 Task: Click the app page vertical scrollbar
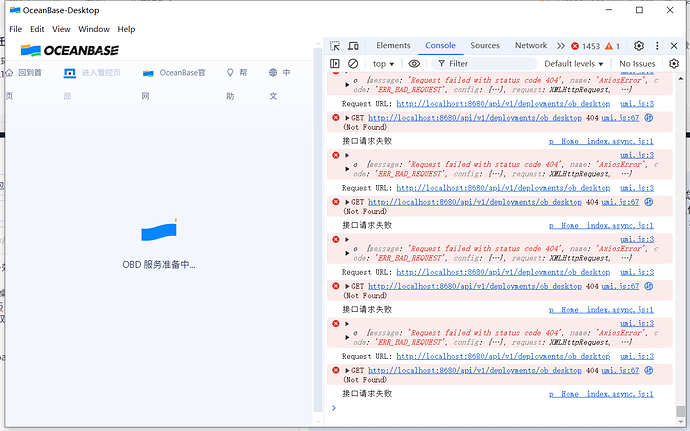point(318,229)
